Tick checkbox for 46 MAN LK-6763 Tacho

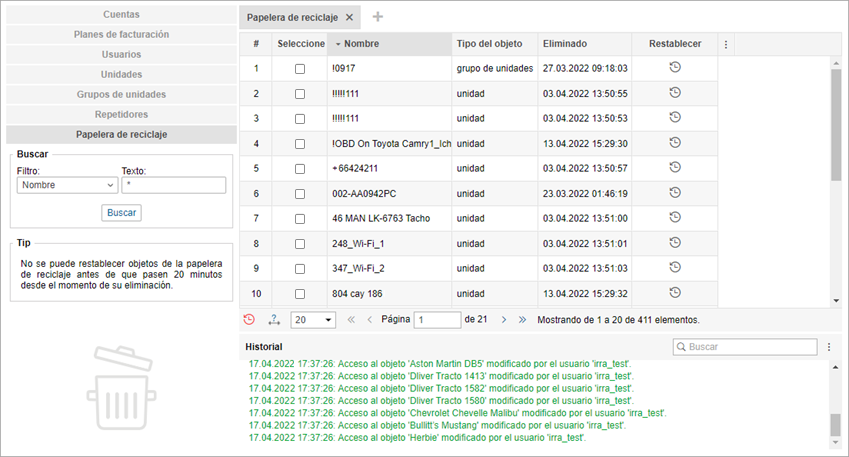[x=300, y=218]
